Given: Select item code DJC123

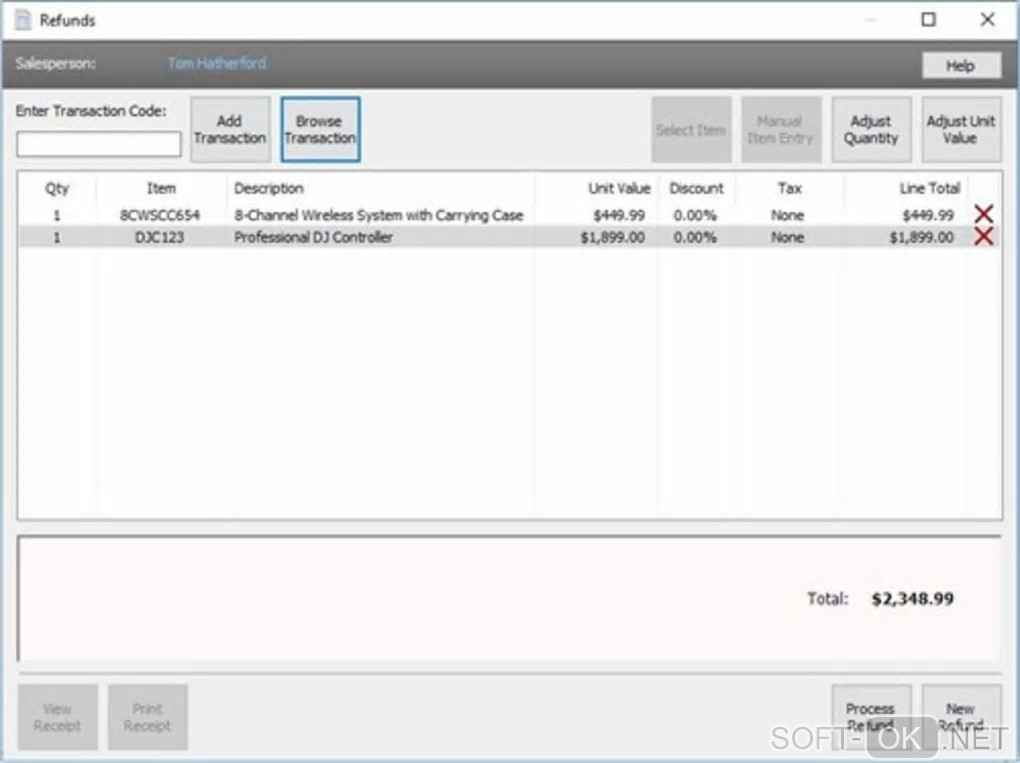Looking at the screenshot, I should [159, 237].
